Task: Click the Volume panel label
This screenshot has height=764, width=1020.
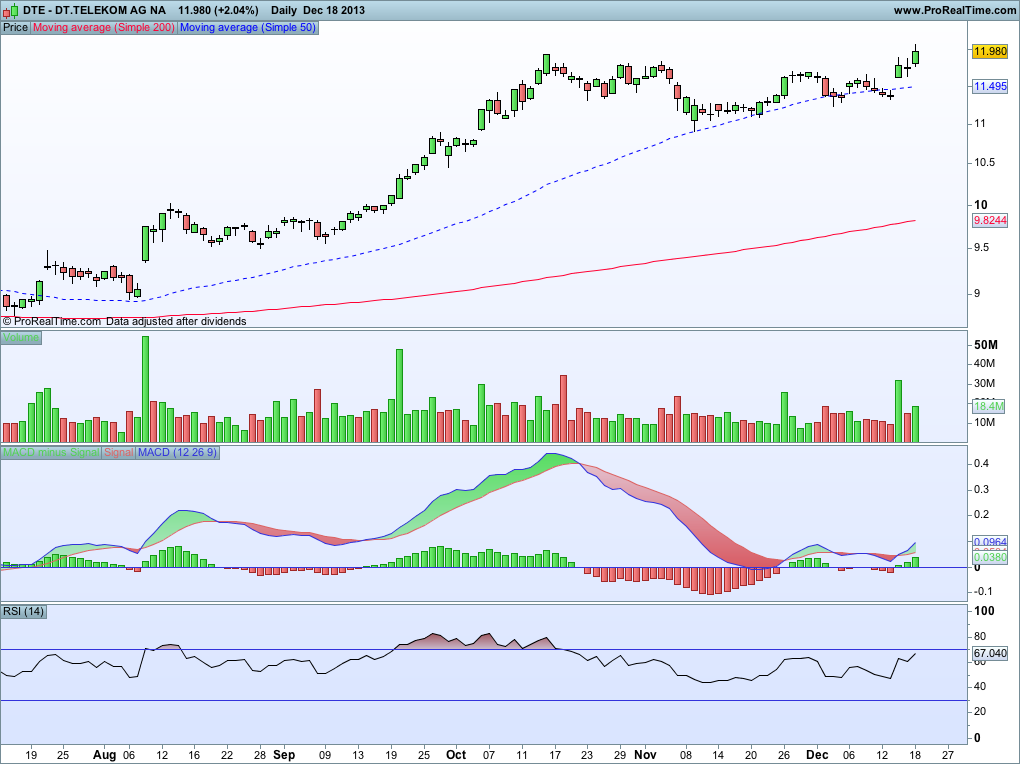Action: pos(21,338)
